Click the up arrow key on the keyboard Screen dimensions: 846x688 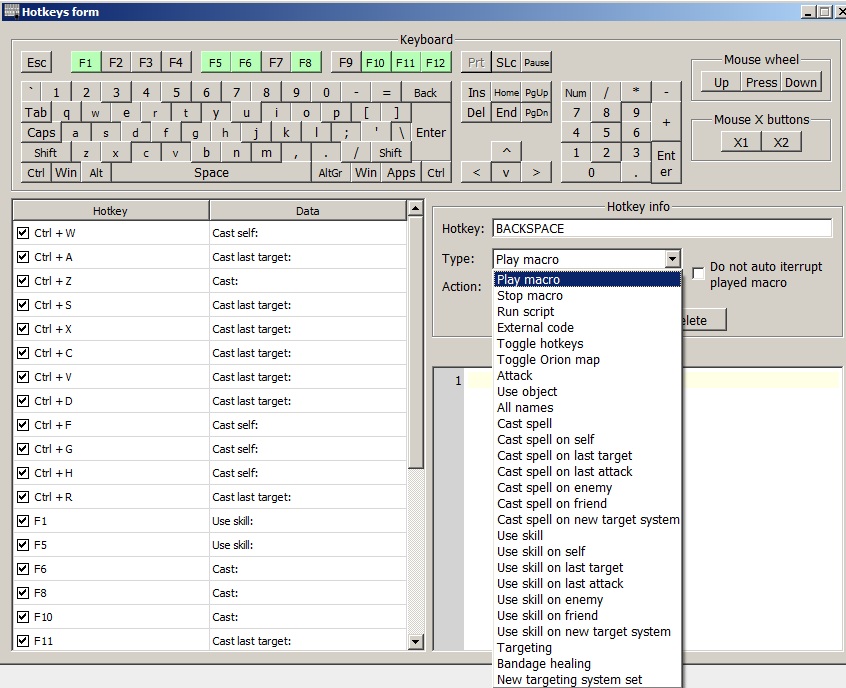tap(506, 152)
